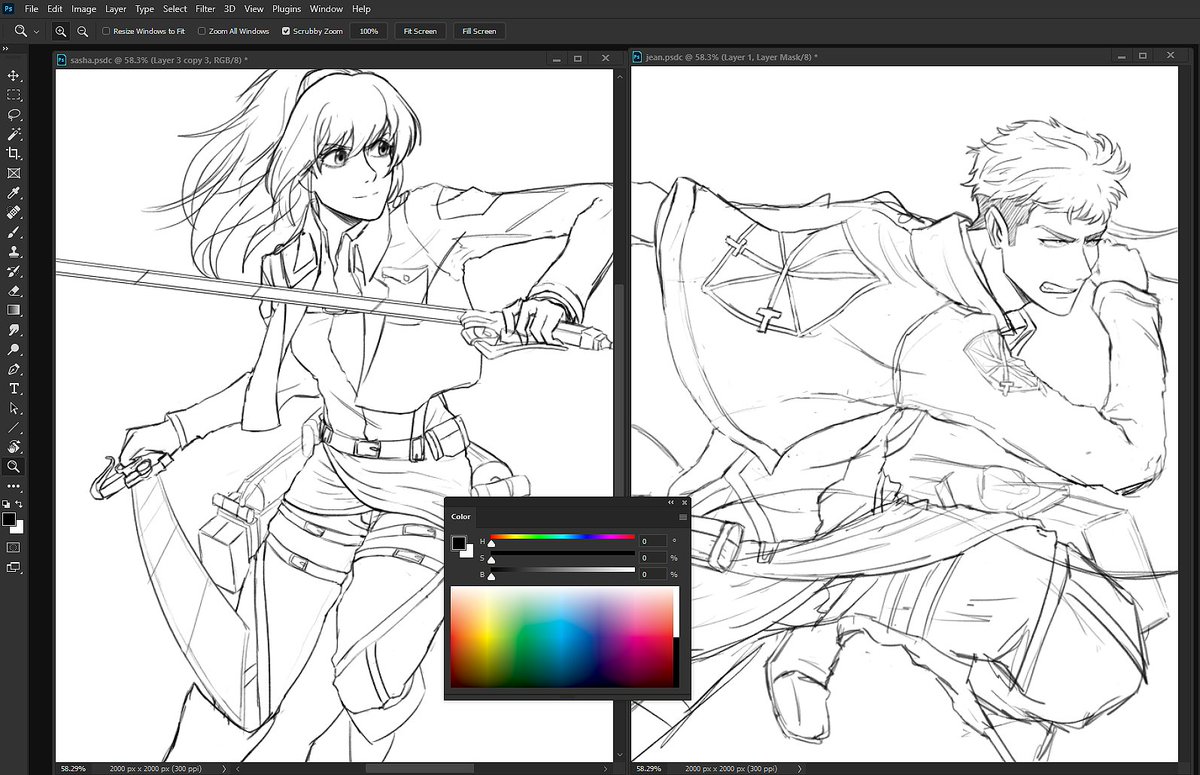Open the Zoom tool preset picker dropdown
The image size is (1200, 775).
37,32
